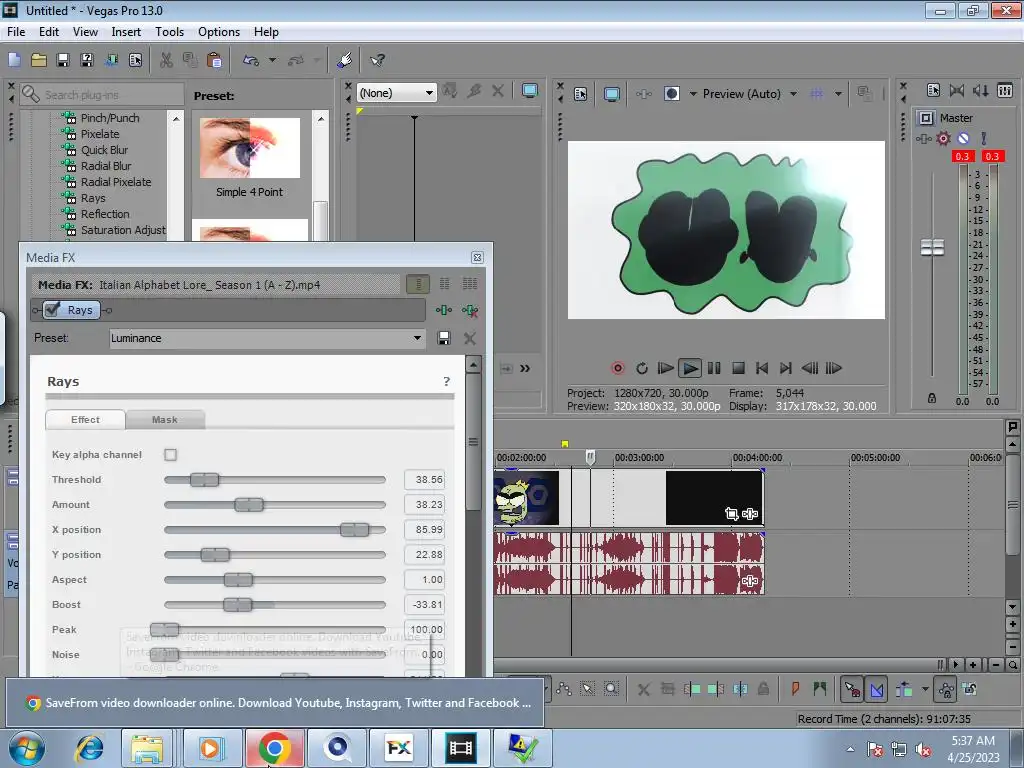Viewport: 1024px width, 768px height.
Task: Open the Preview (Auto) quality dropdown
Action: tap(793, 94)
